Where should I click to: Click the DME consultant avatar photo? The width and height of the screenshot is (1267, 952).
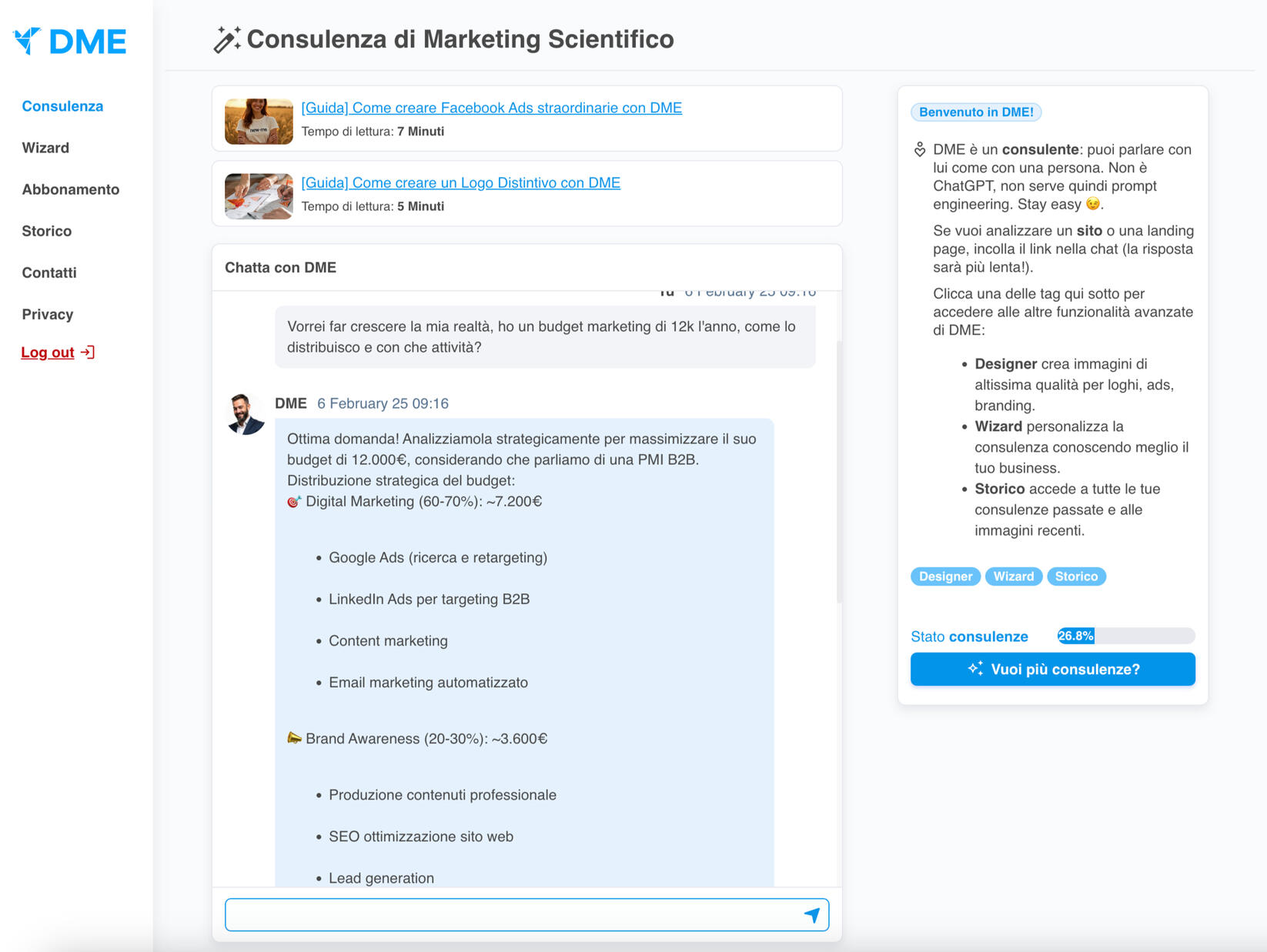point(244,413)
